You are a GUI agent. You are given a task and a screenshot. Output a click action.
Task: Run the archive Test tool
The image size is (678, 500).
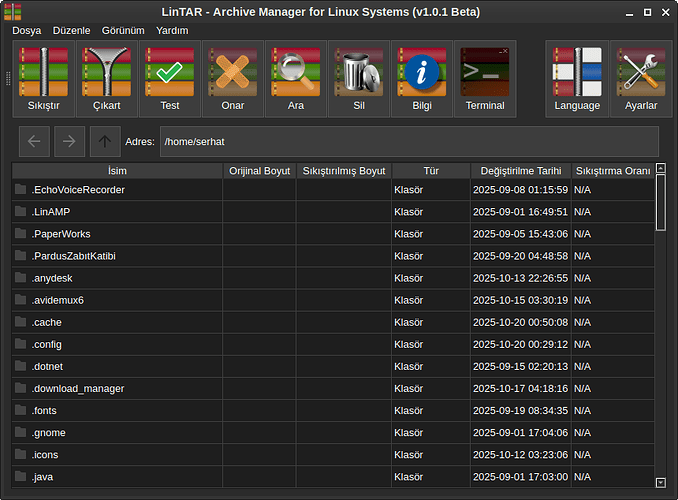pyautogui.click(x=169, y=80)
